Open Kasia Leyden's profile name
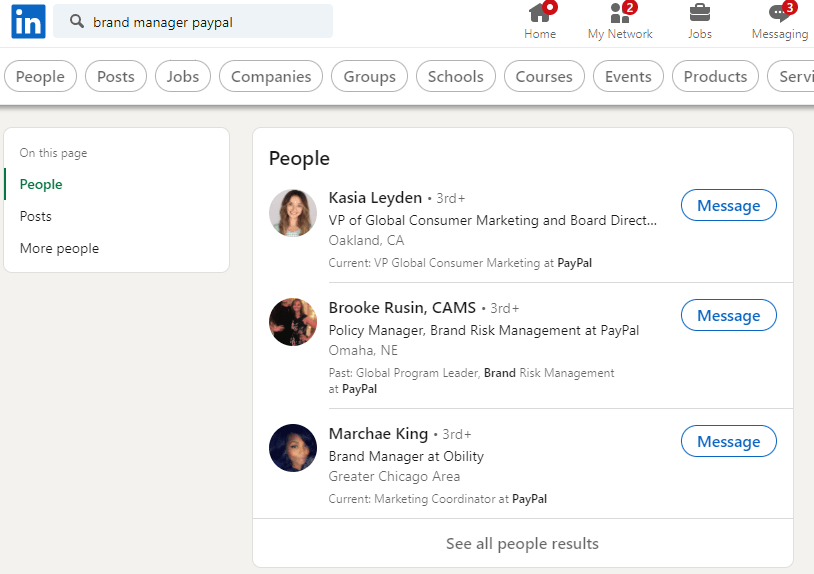Viewport: 814px width, 574px height. click(x=375, y=198)
